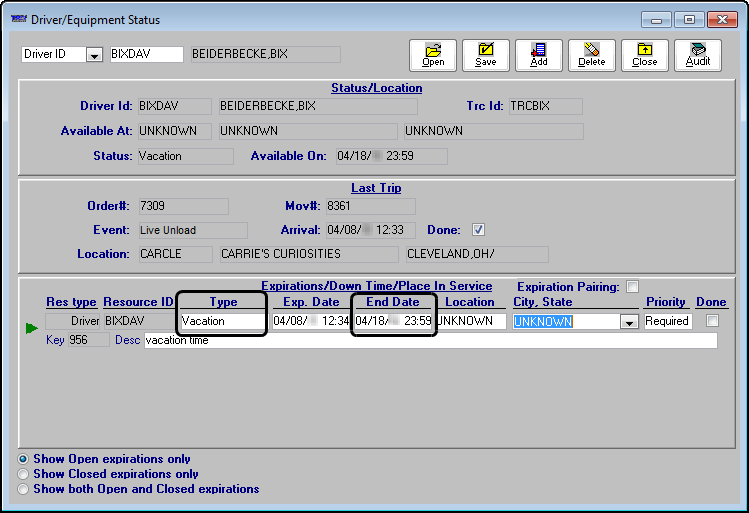Image resolution: width=749 pixels, height=513 pixels.
Task: Open the Driver ID type dropdown
Action: pyautogui.click(x=94, y=55)
